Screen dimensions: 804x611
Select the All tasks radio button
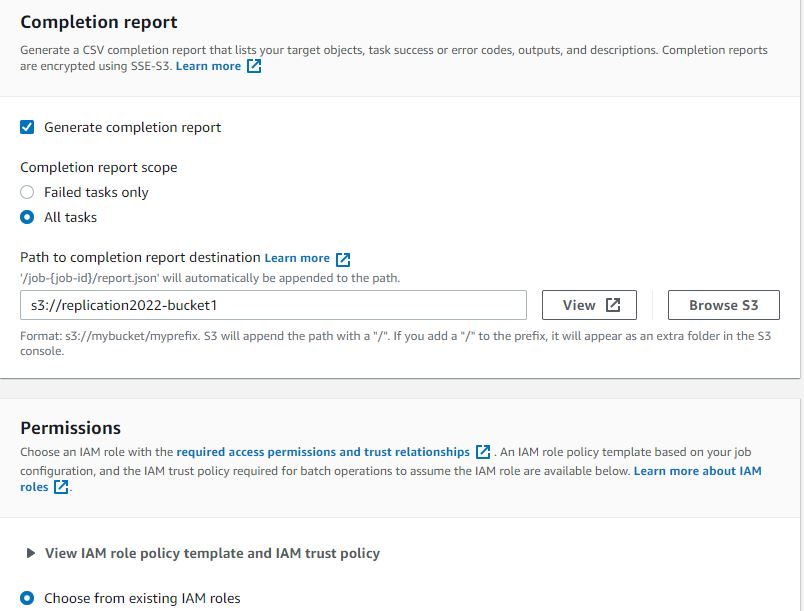(x=27, y=217)
